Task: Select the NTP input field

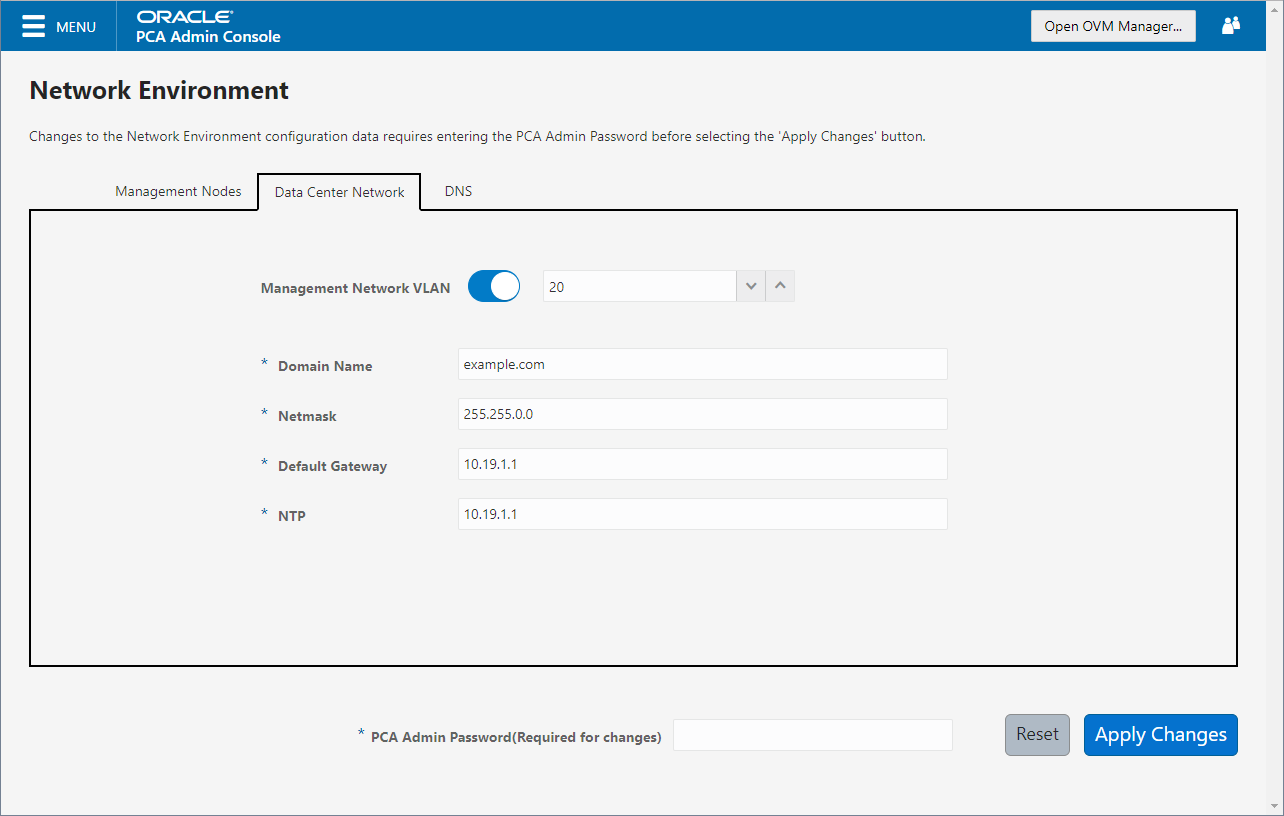Action: [x=702, y=514]
